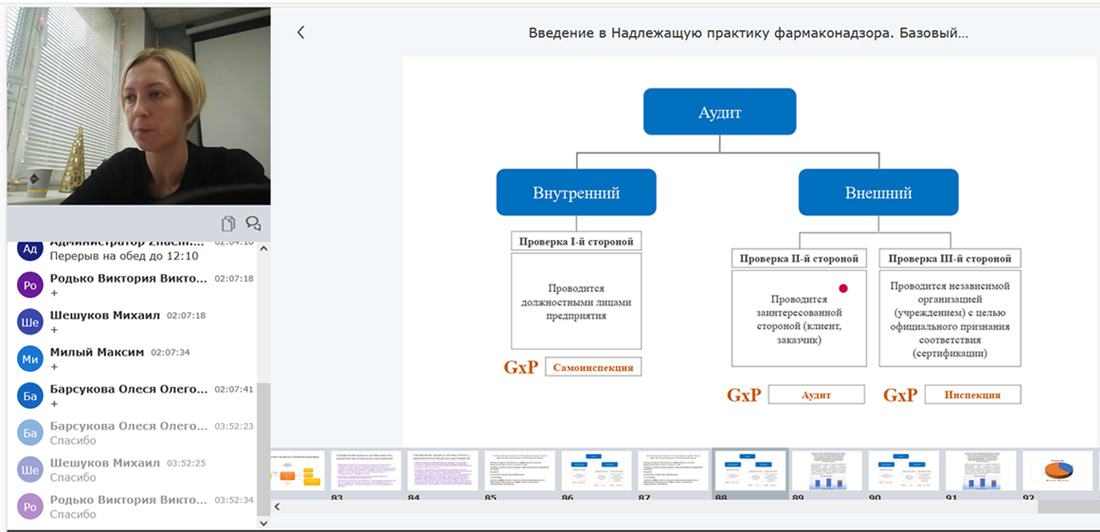
Task: Click the 'Ми' avatar of Милый Максим
Action: click(31, 358)
